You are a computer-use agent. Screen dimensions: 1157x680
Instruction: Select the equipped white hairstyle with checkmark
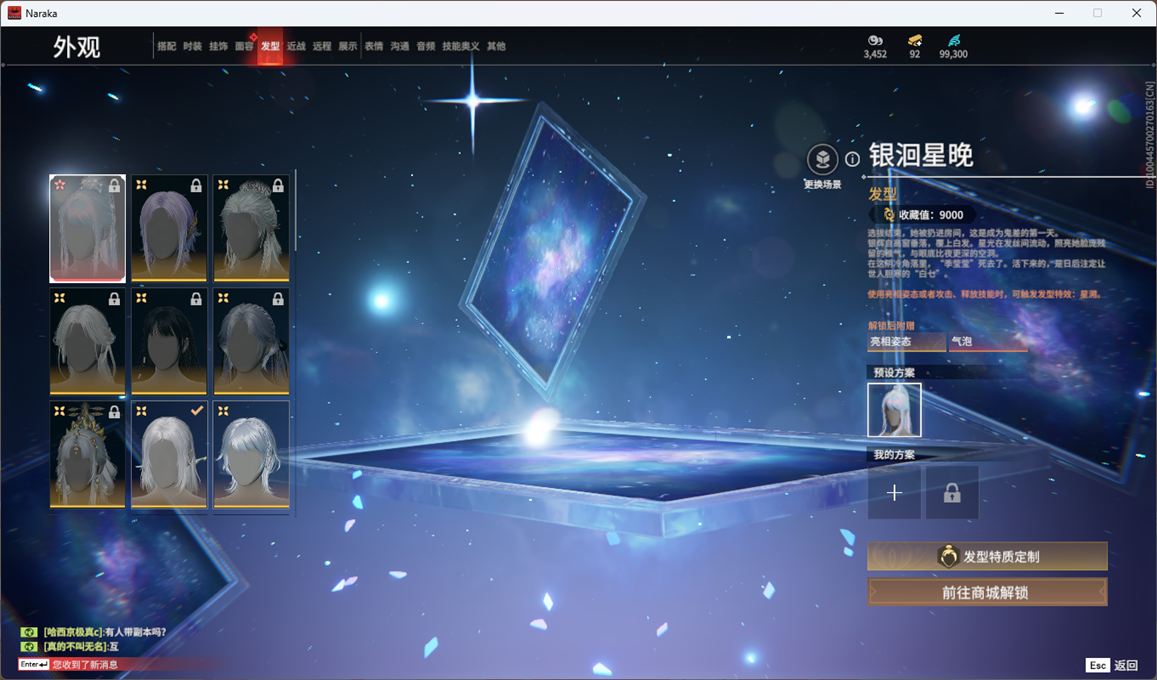click(169, 455)
